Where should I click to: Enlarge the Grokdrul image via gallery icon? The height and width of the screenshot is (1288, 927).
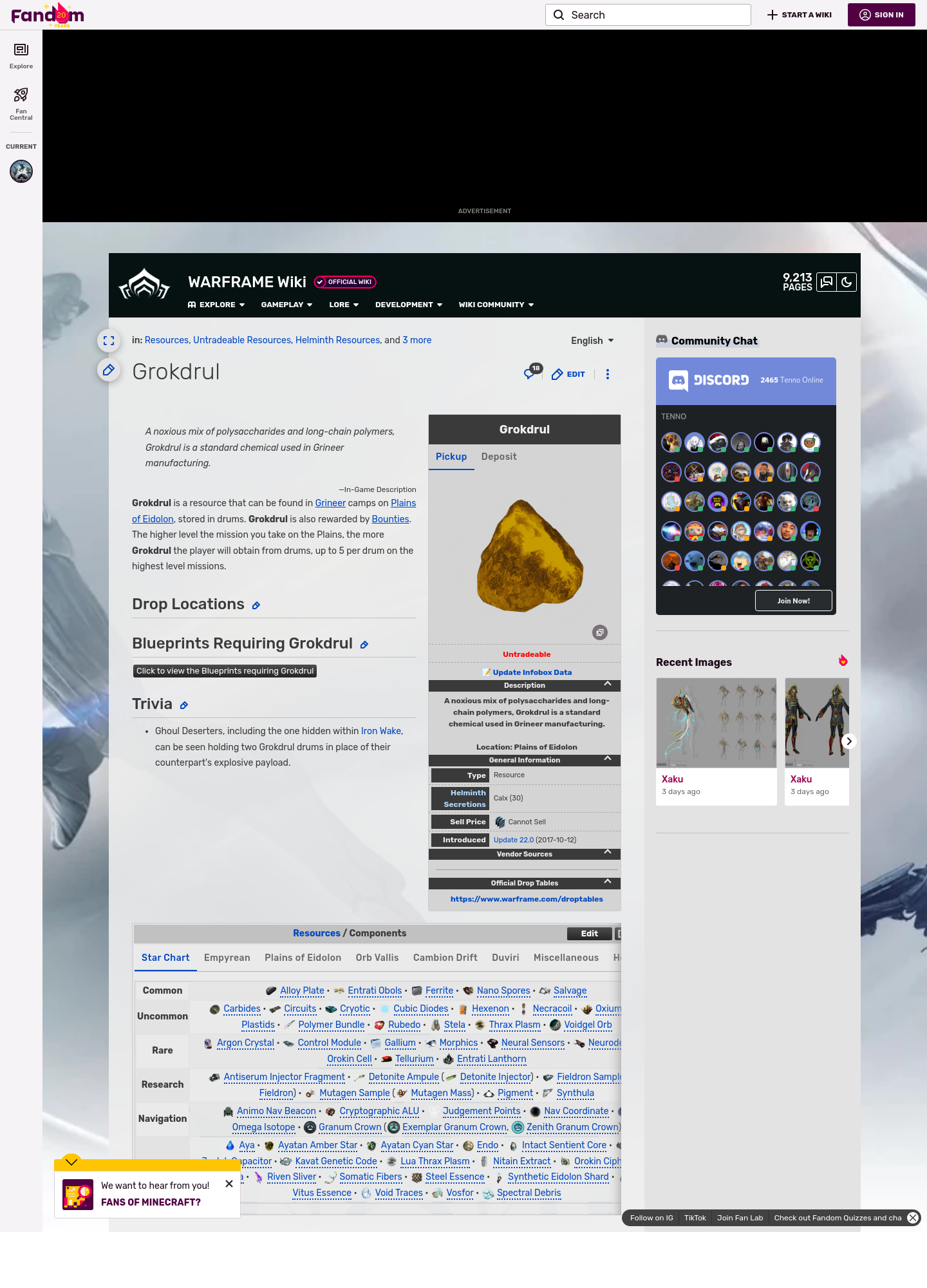tap(599, 632)
